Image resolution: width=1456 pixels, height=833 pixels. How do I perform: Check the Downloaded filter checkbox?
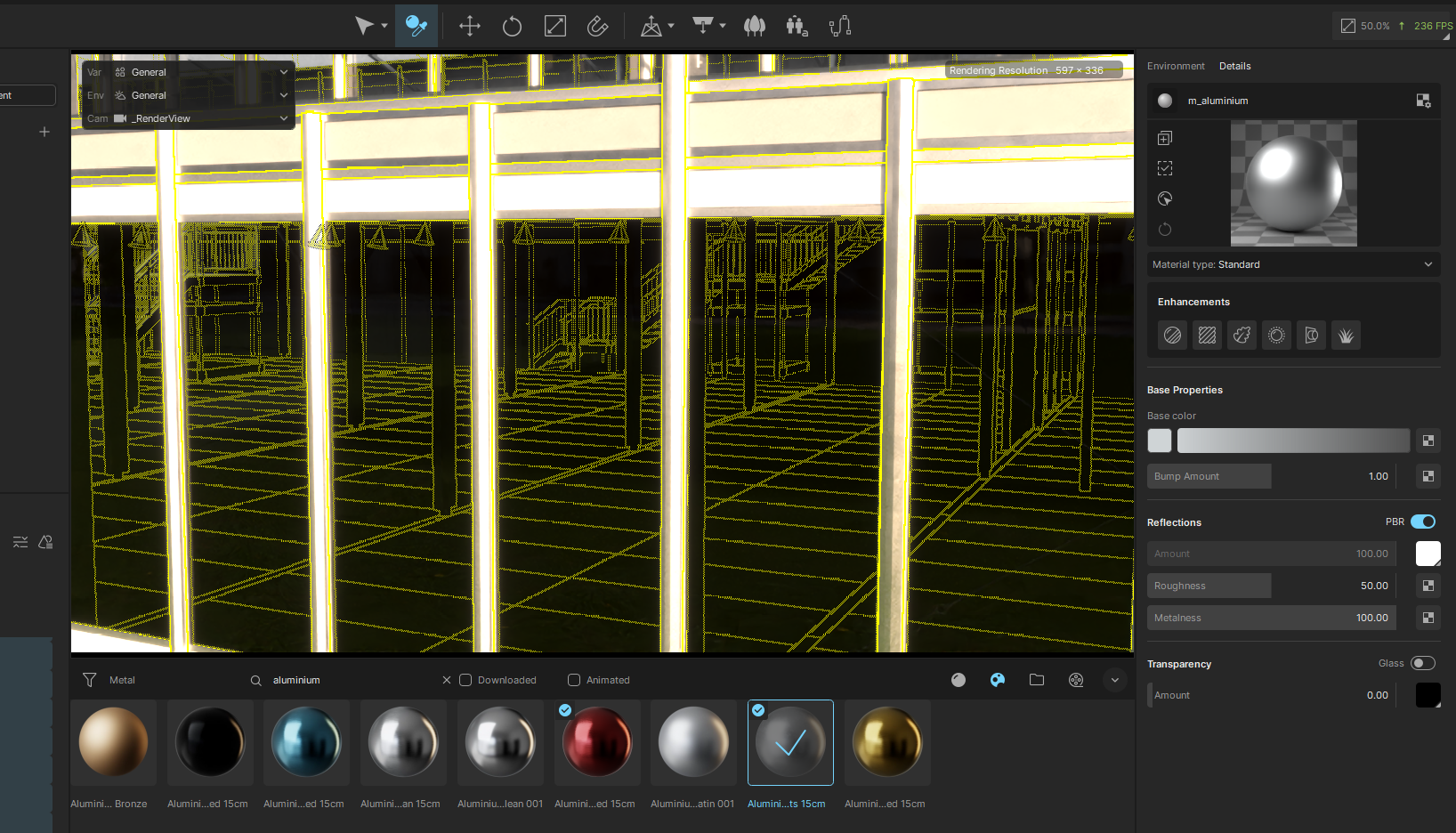(x=465, y=680)
